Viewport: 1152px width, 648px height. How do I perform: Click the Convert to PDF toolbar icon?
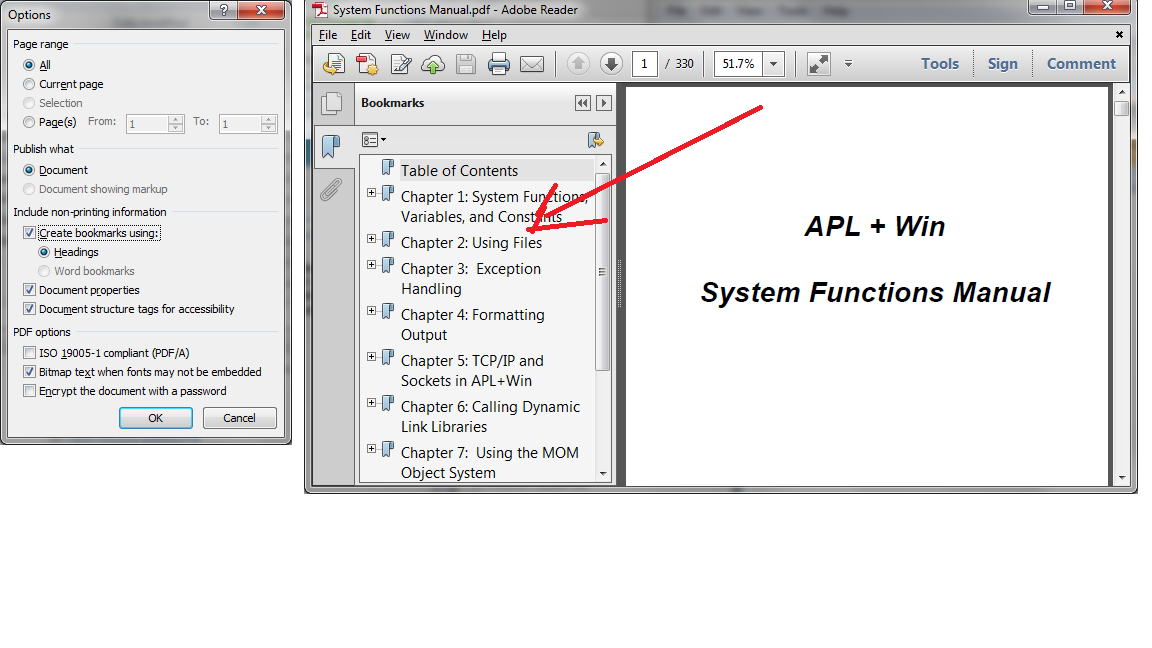point(367,64)
